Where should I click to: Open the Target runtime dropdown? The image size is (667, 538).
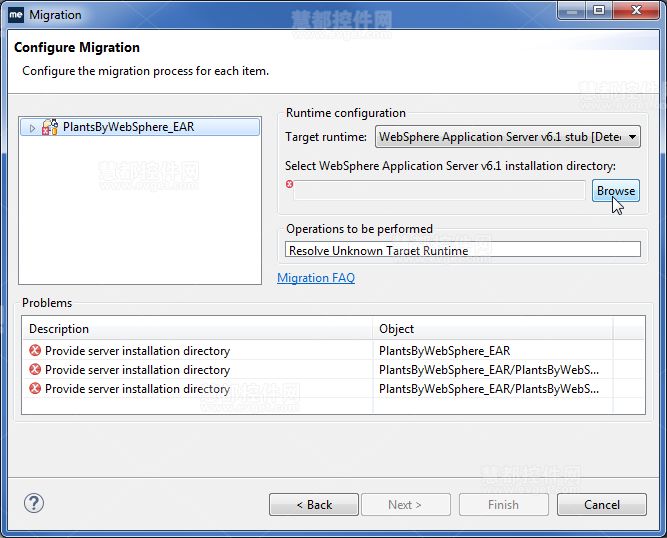point(507,137)
